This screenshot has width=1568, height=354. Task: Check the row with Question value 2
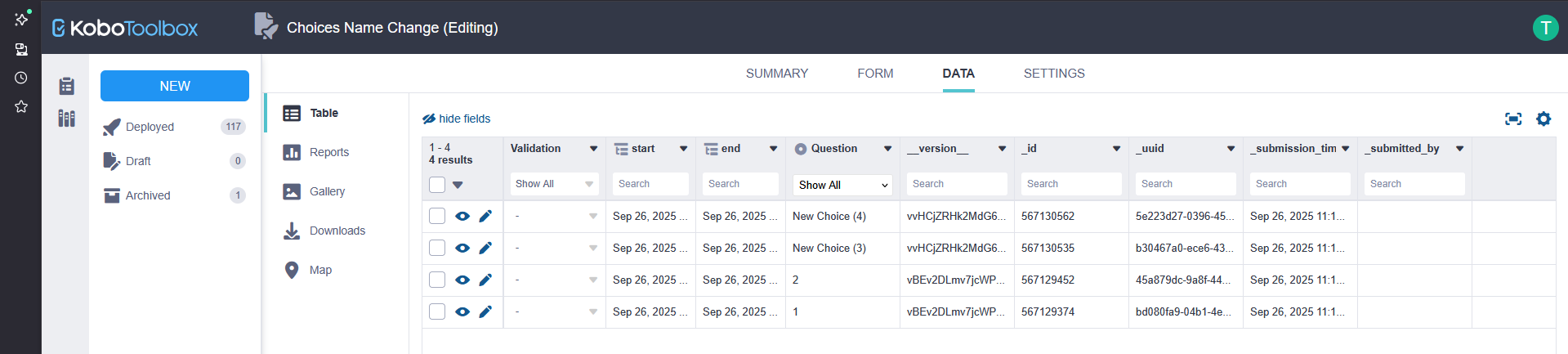pyautogui.click(x=437, y=280)
